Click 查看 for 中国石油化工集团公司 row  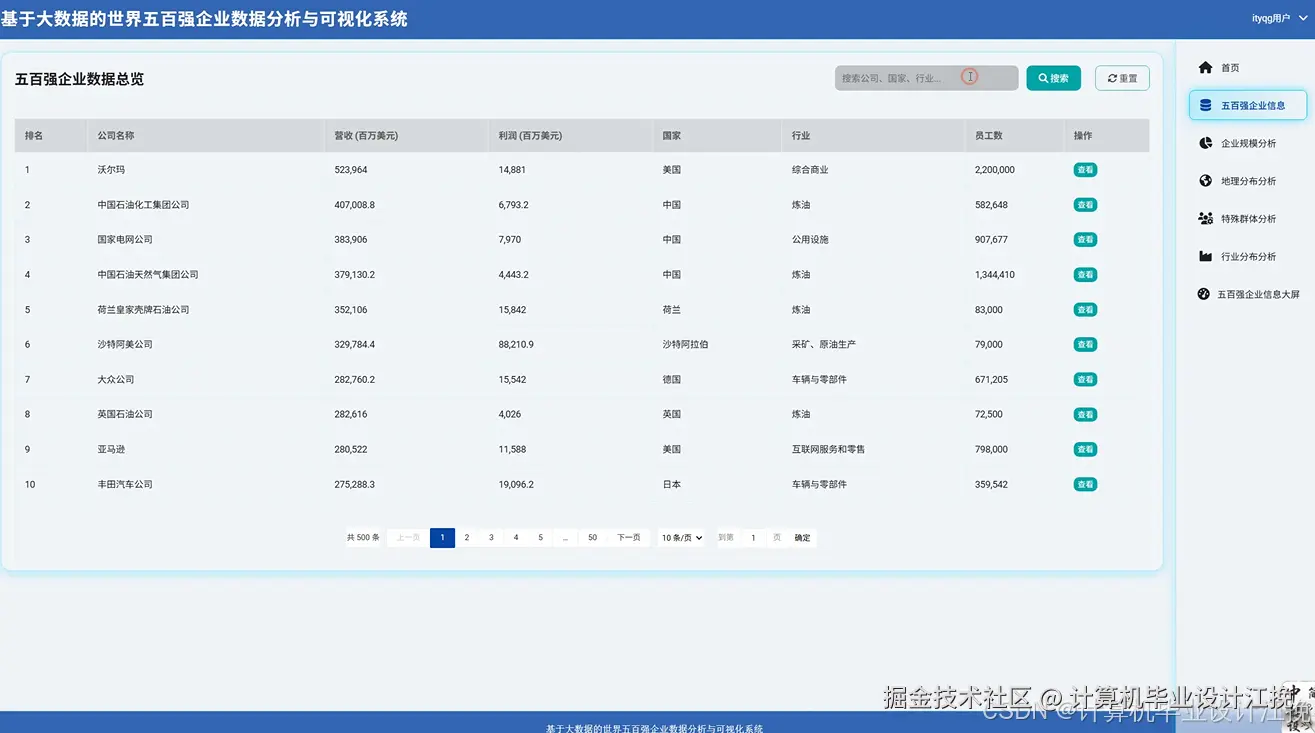[1085, 205]
